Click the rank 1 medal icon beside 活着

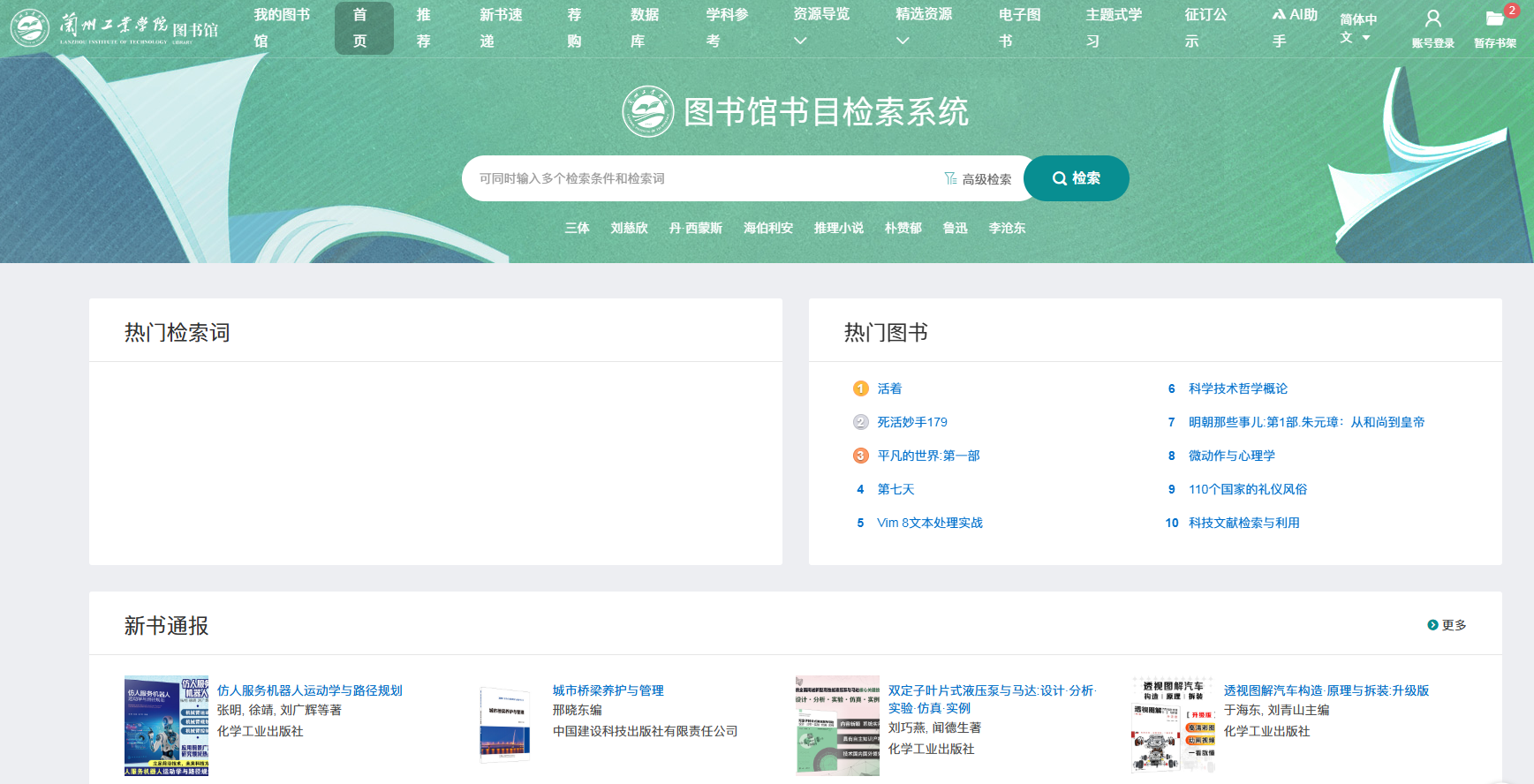point(860,388)
